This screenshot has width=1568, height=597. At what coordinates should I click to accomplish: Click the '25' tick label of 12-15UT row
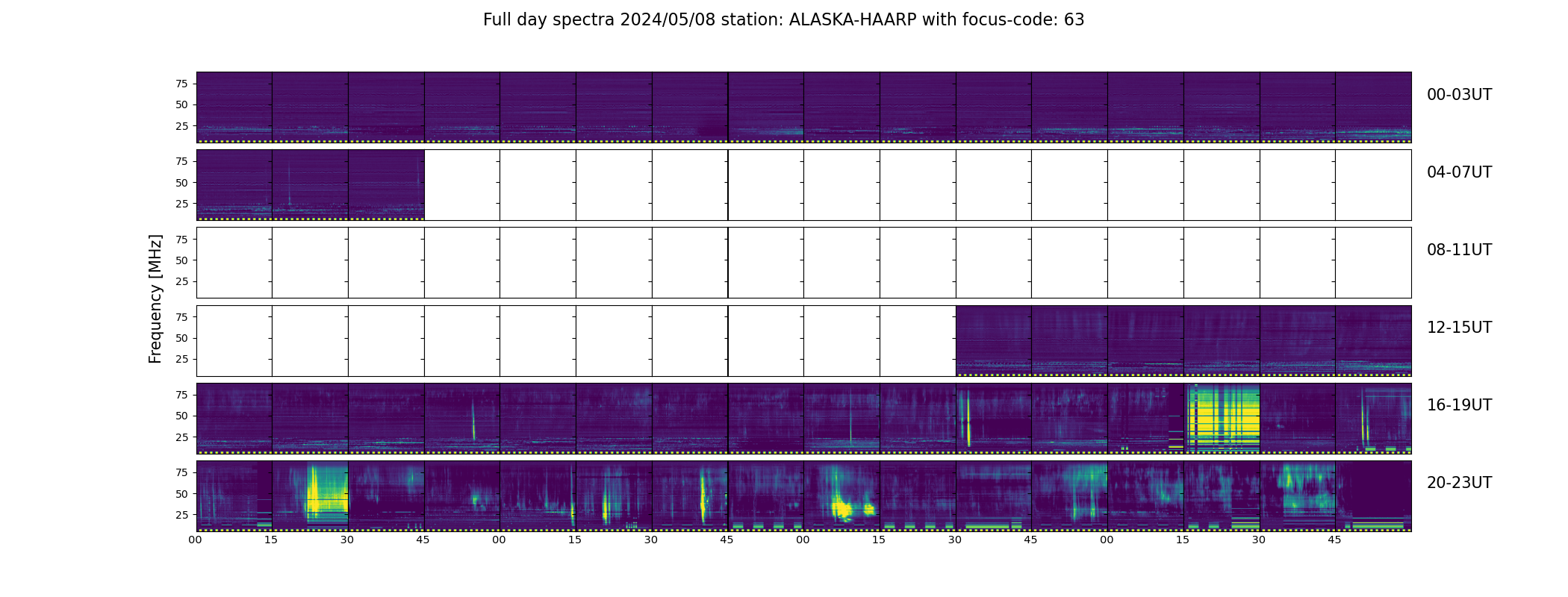click(181, 359)
